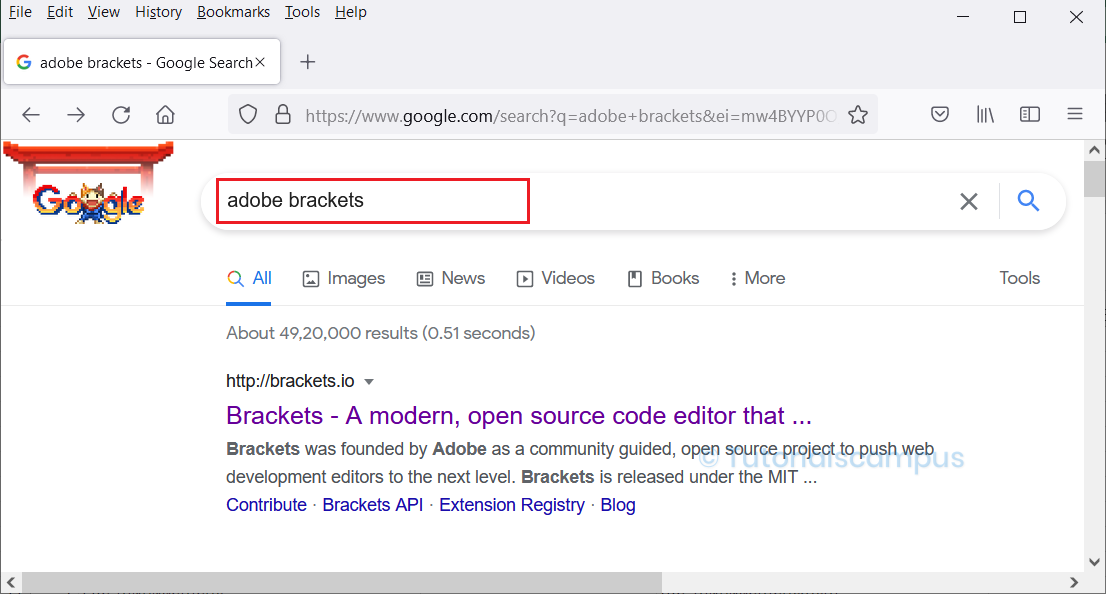
Task: Click the vertical scrollbar down arrow
Action: (1094, 562)
